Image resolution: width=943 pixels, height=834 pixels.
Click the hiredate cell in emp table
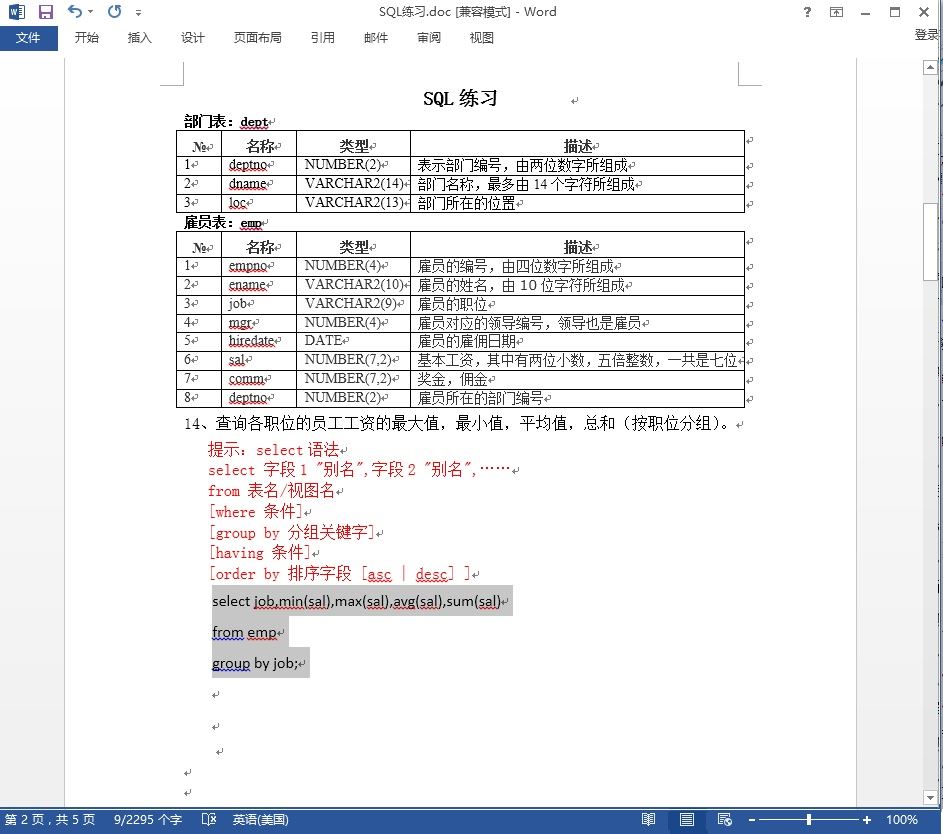click(x=259, y=341)
